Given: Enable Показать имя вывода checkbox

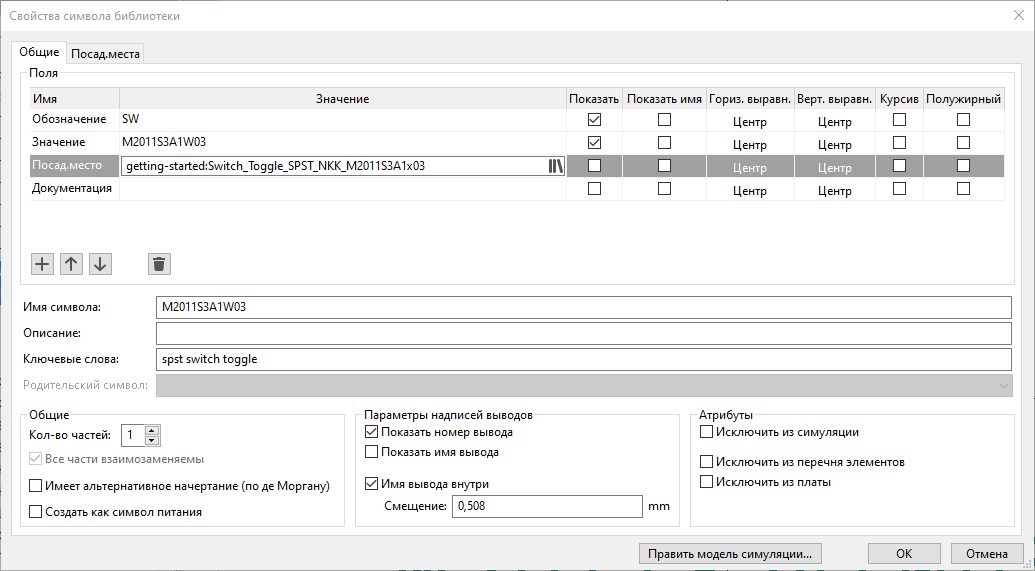Looking at the screenshot, I should pos(373,452).
